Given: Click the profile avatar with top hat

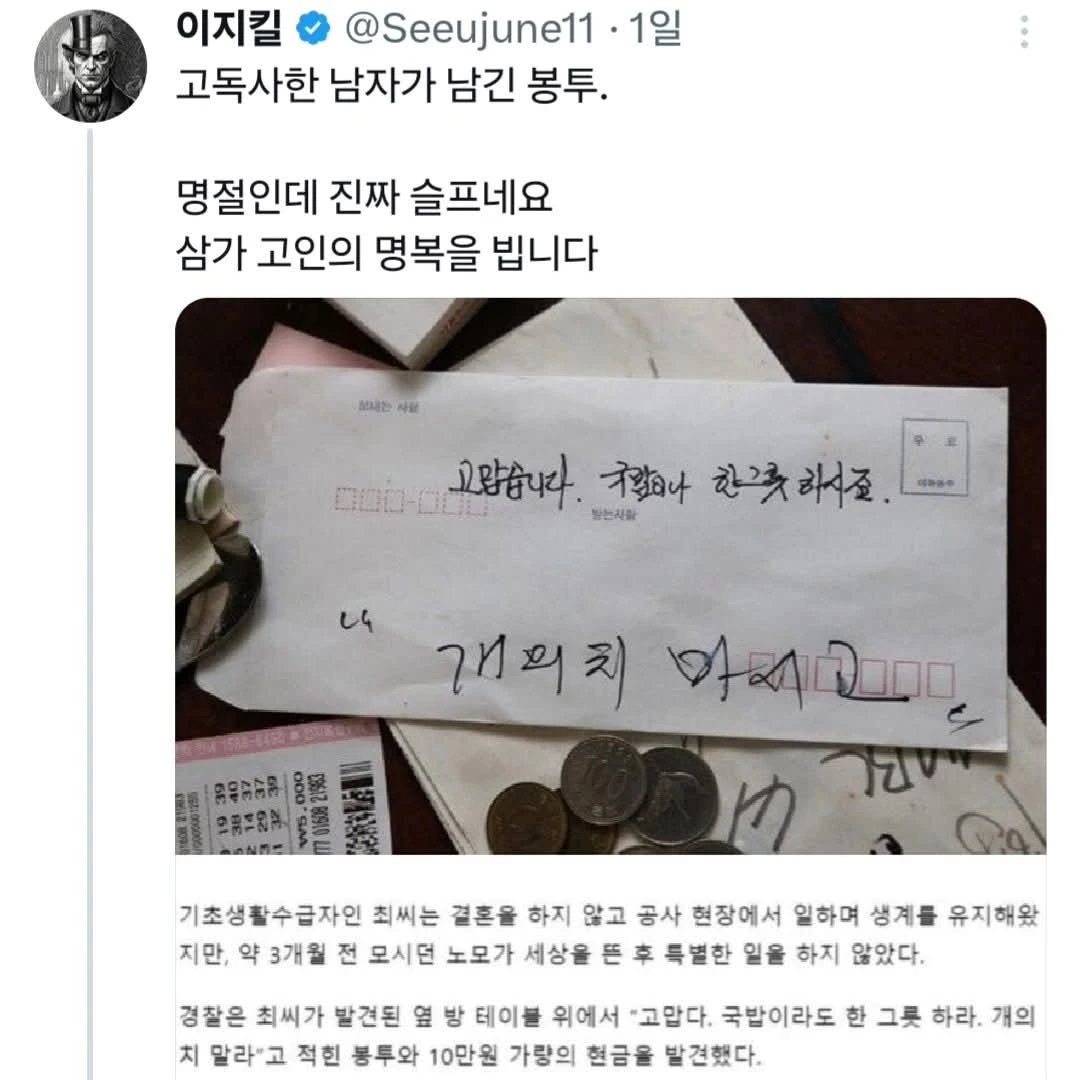Looking at the screenshot, I should (90, 65).
